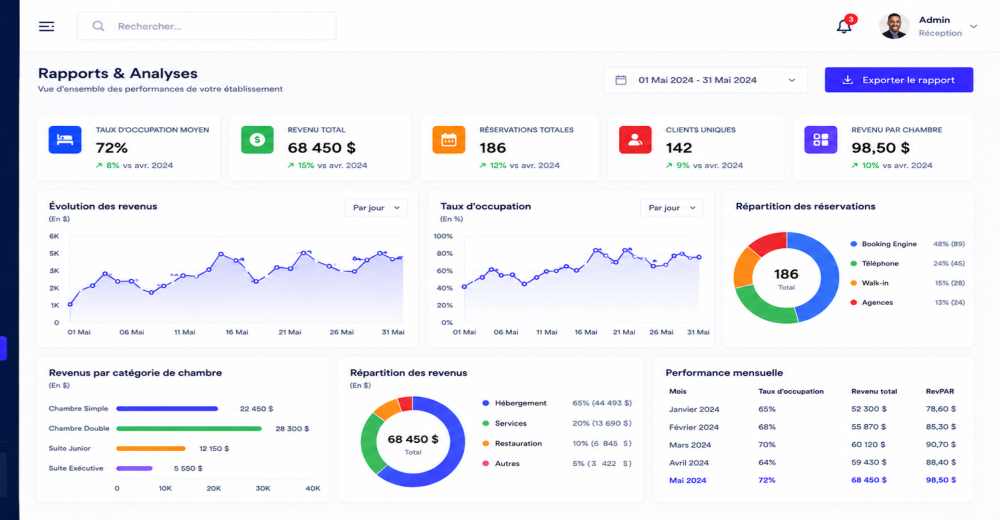Click the purple revenu par chambre icon
Screen dimensions: 1000x520
pyautogui.click(x=821, y=140)
